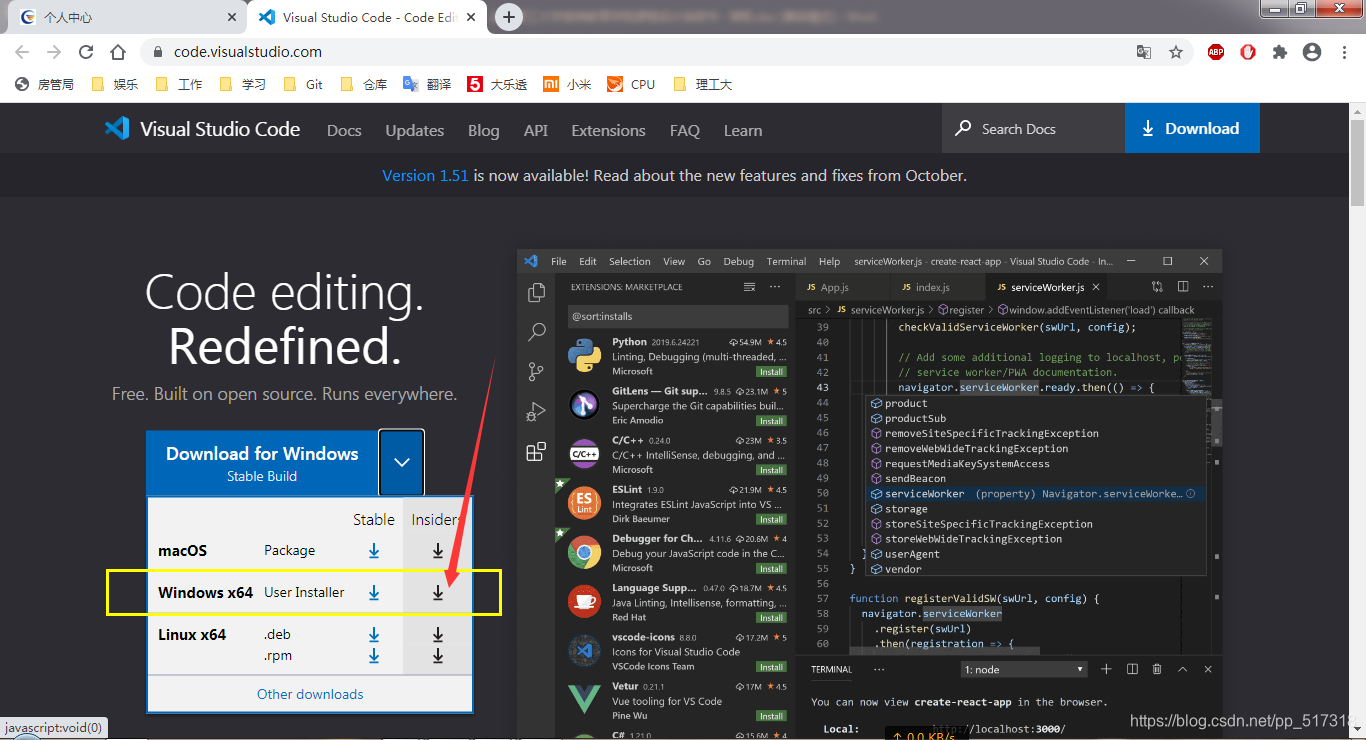Image resolution: width=1366 pixels, height=740 pixels.
Task: Open the API navigation item
Action: (x=535, y=131)
